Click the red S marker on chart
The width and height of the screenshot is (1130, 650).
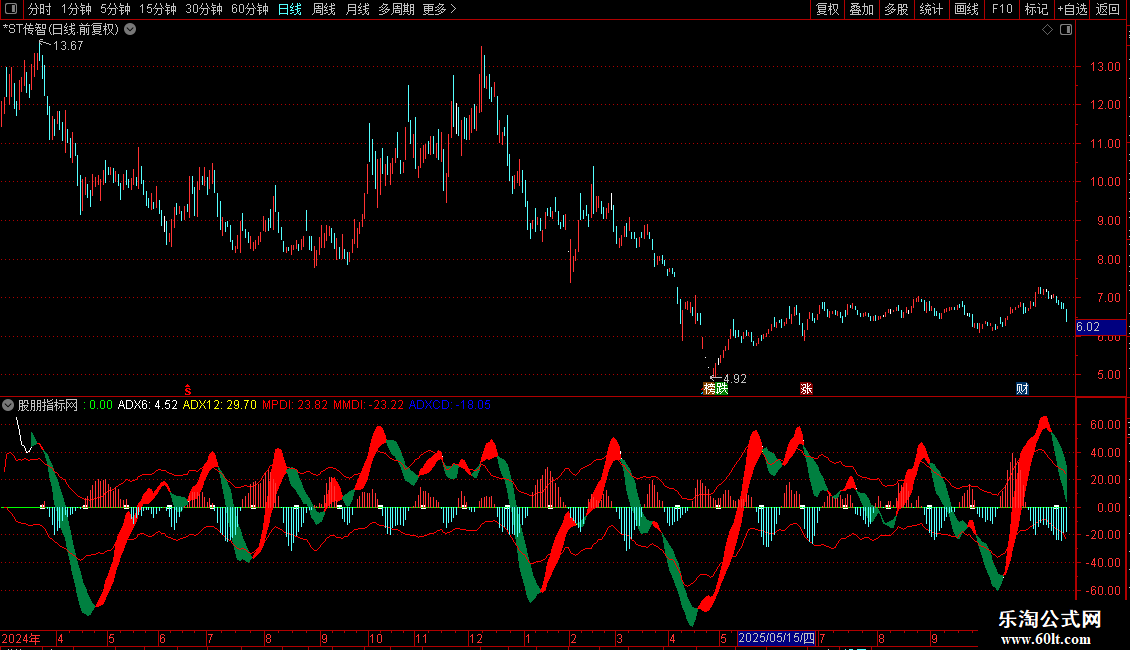pyautogui.click(x=187, y=390)
